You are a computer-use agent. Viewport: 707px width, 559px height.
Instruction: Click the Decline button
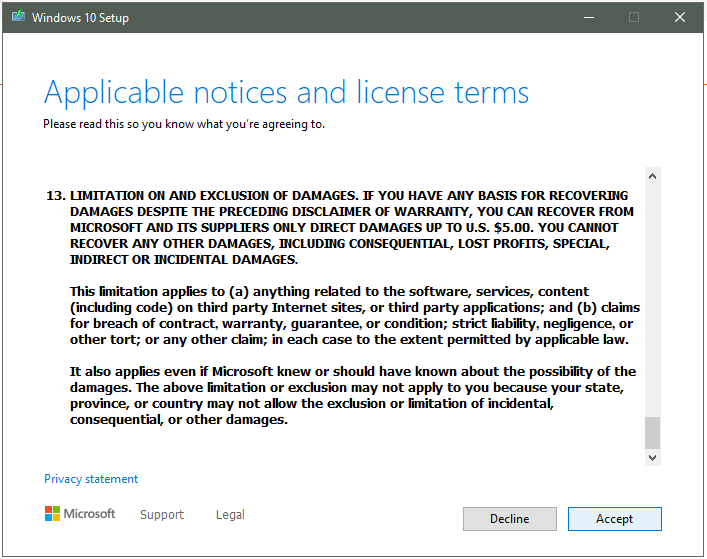(x=510, y=519)
